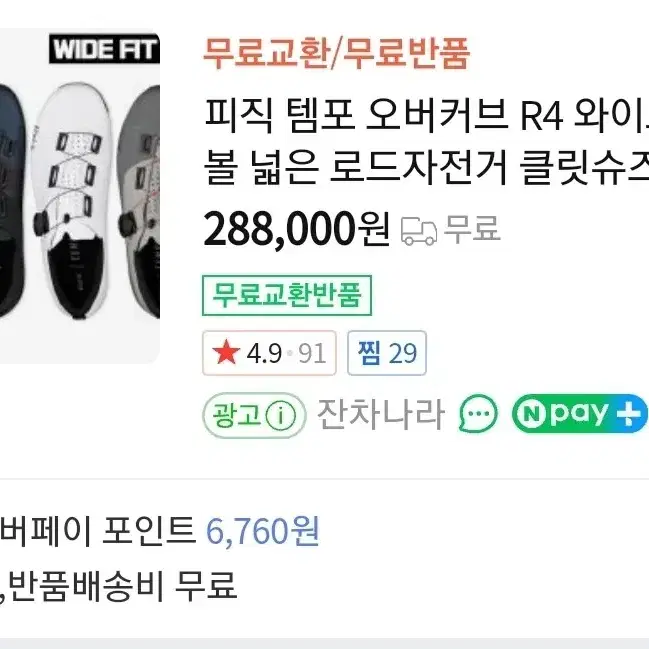Click the 반품배송비 무료 text
649x649 pixels.
[123, 586]
